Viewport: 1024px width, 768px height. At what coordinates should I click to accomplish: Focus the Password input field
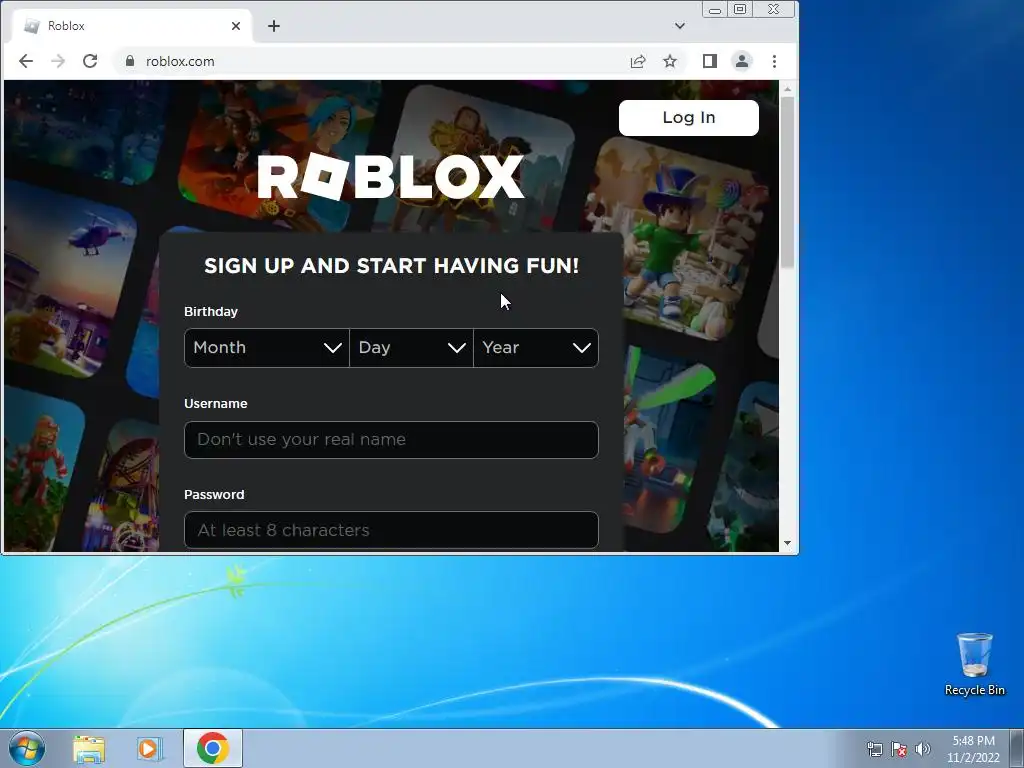(x=391, y=530)
